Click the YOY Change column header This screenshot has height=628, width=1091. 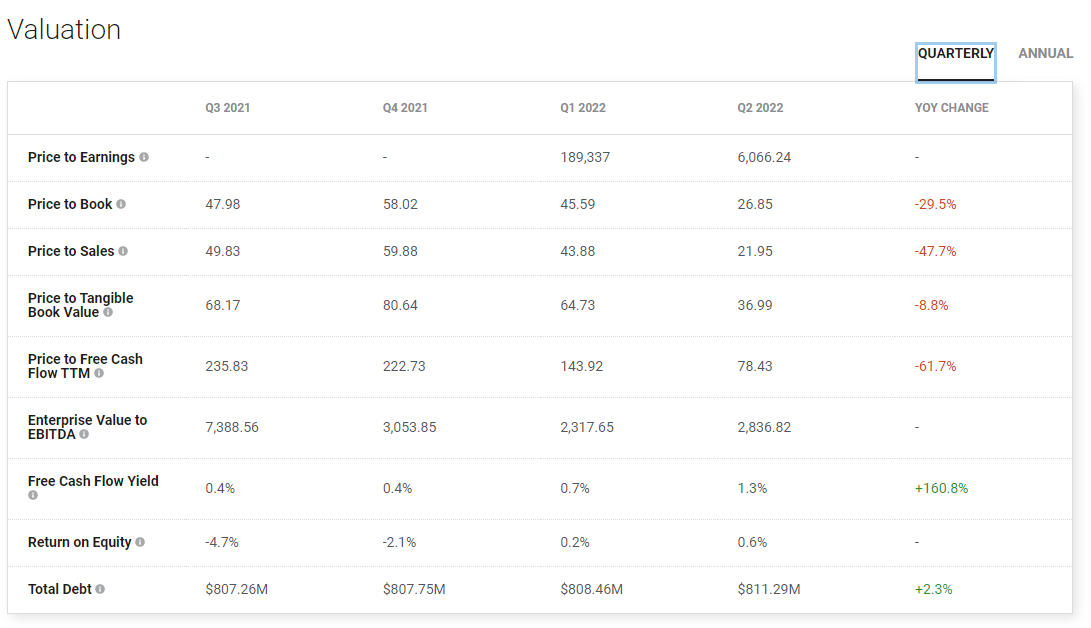click(951, 108)
